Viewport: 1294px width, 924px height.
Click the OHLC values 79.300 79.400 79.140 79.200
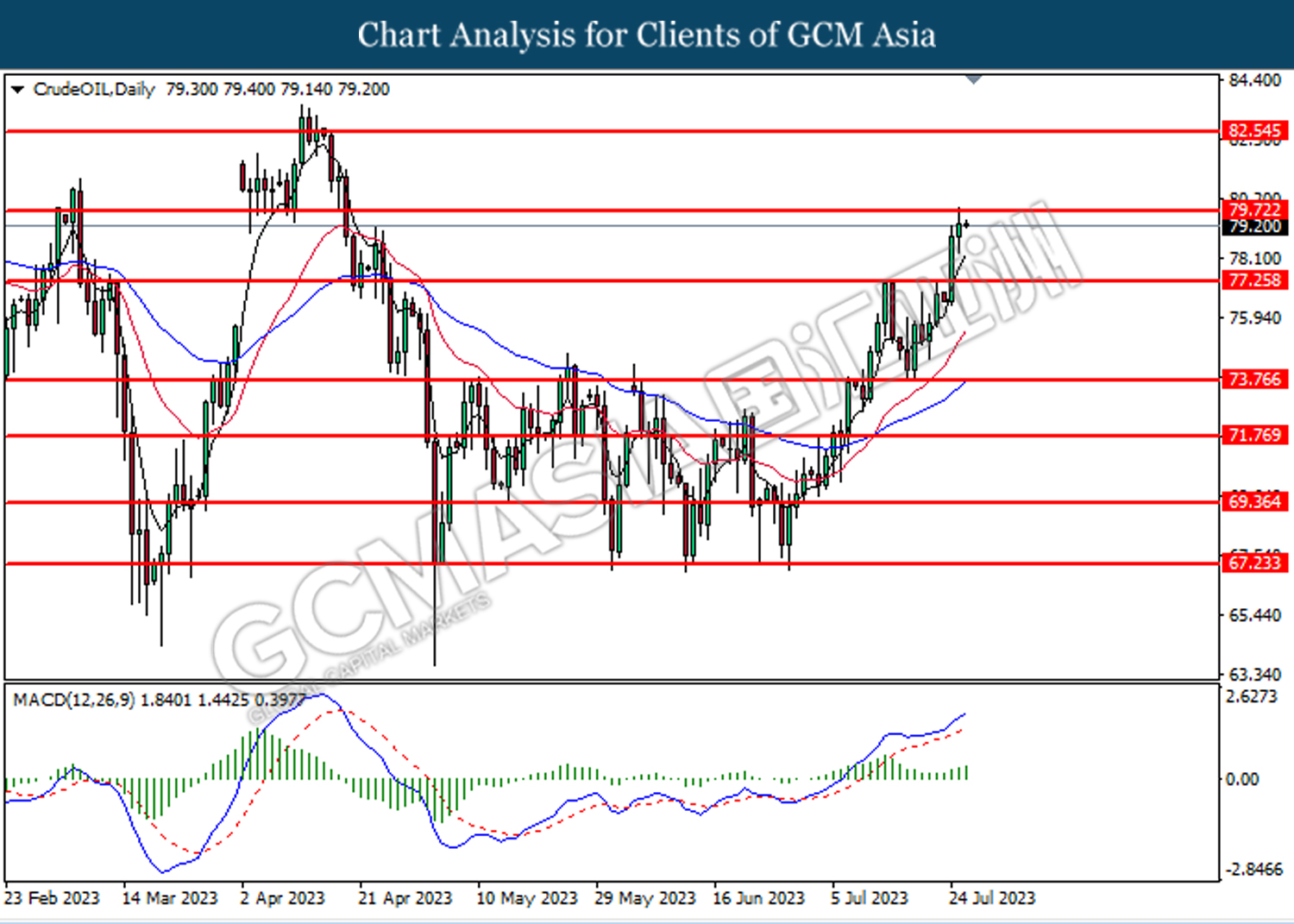coord(278,90)
